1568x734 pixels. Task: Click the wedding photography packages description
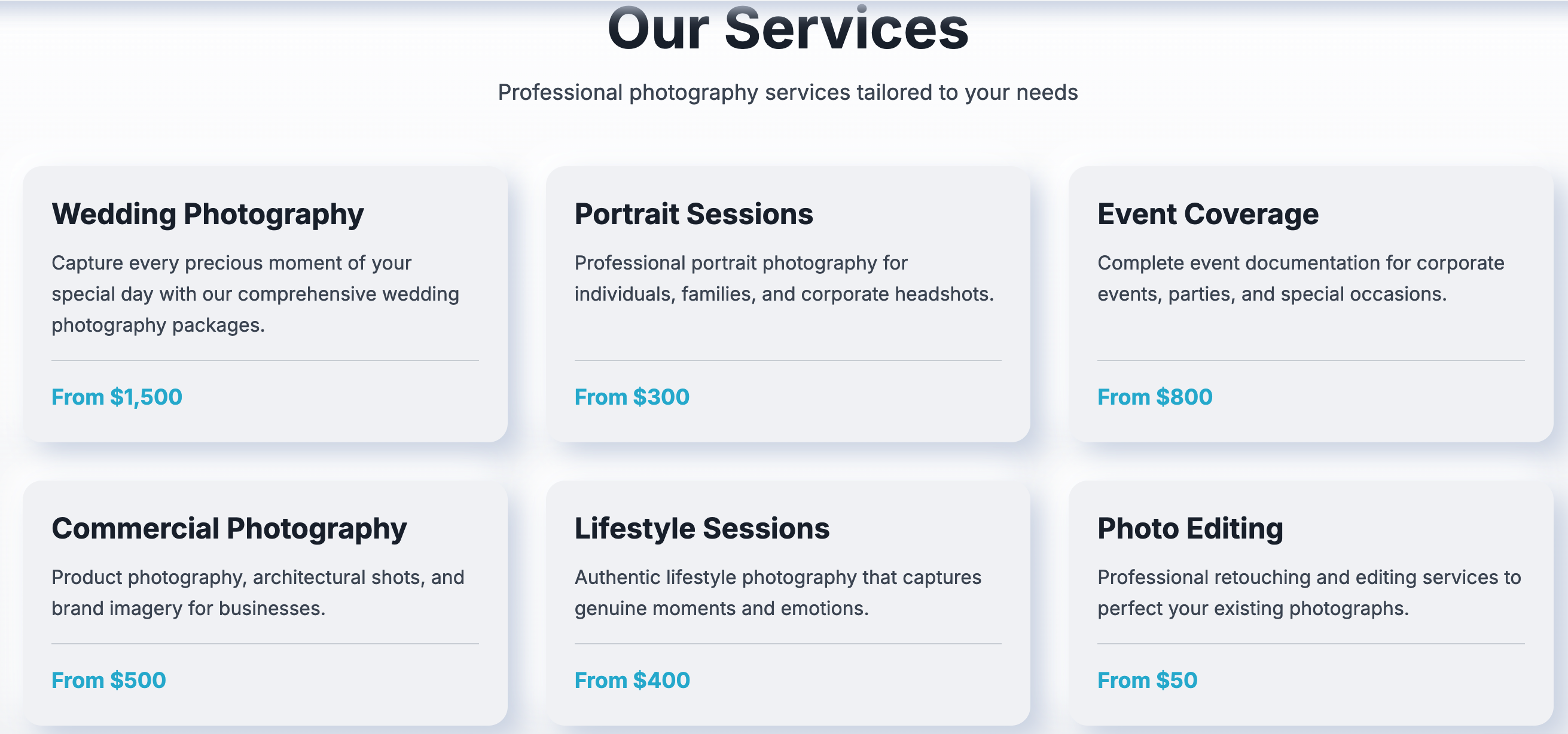255,294
